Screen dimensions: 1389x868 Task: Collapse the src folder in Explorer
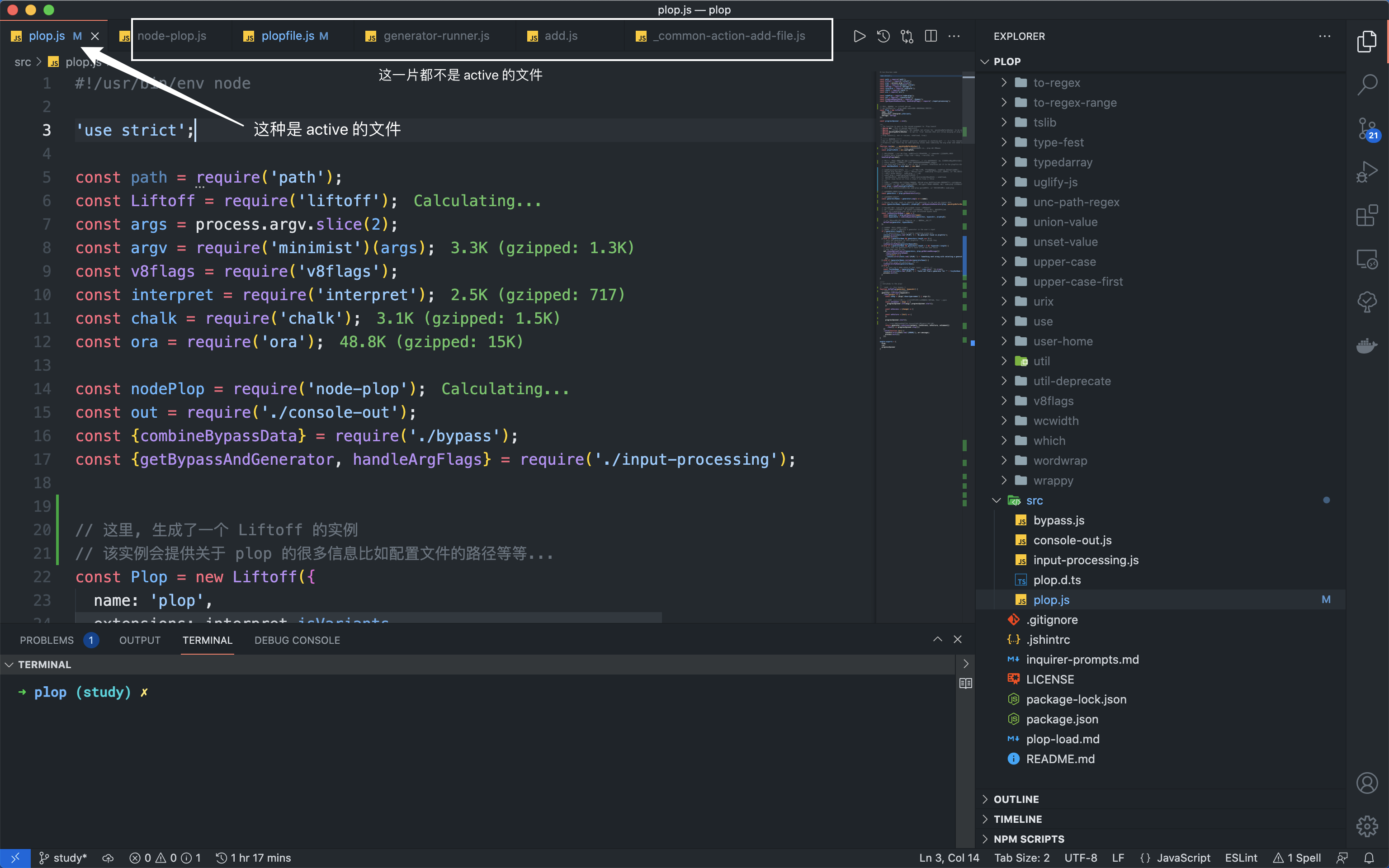1034,500
